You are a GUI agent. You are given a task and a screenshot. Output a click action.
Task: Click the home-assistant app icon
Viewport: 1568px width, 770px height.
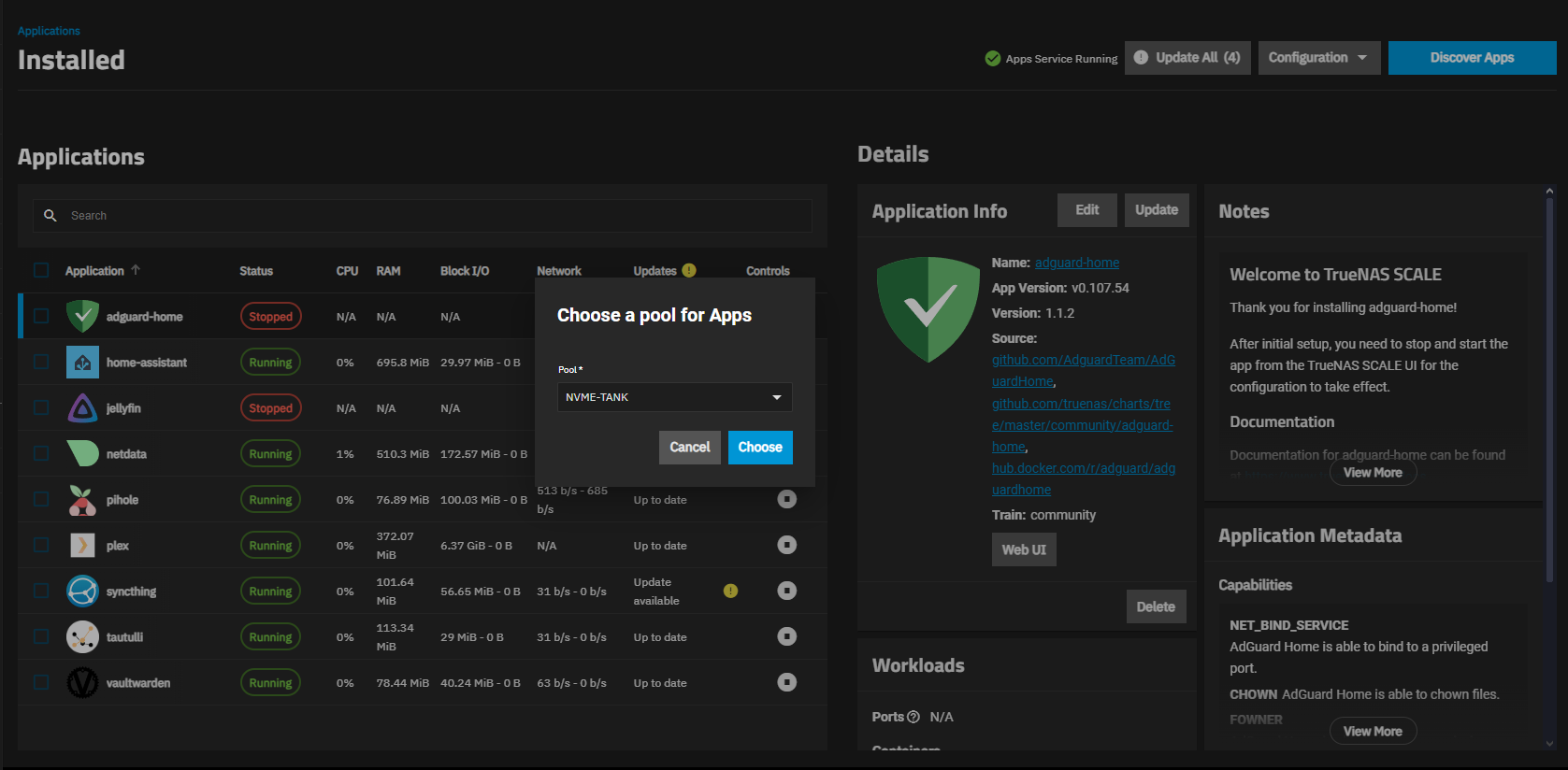pyautogui.click(x=82, y=362)
